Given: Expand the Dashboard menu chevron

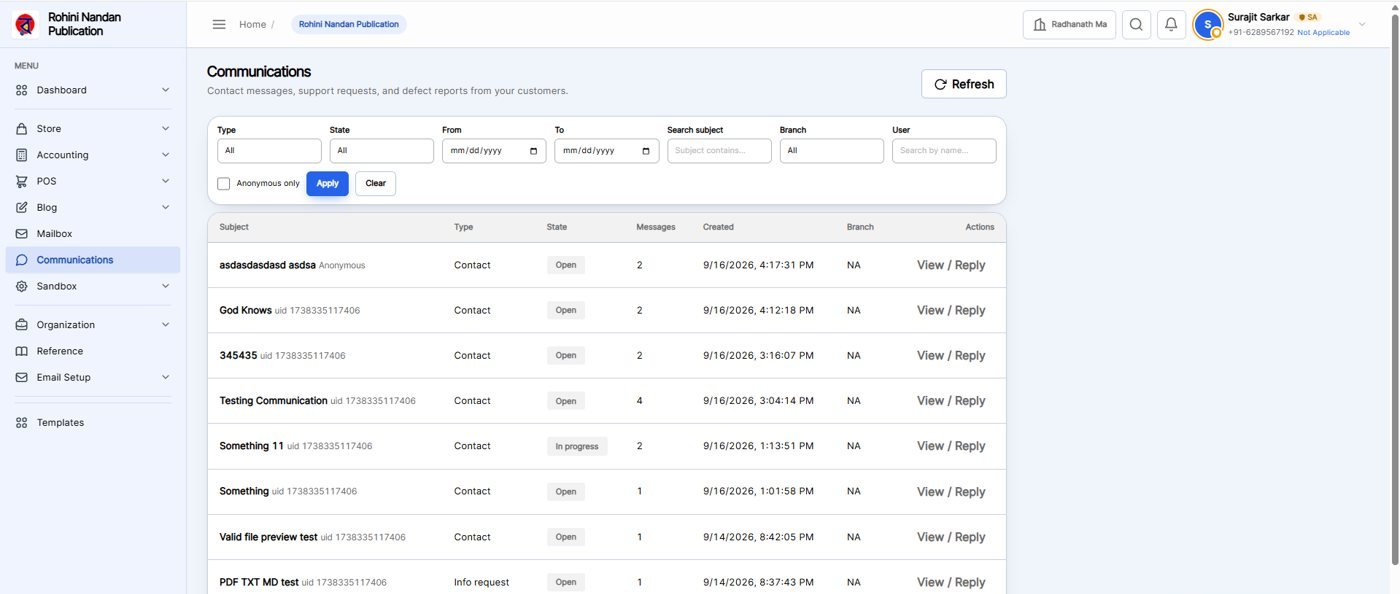Looking at the screenshot, I should pyautogui.click(x=166, y=90).
